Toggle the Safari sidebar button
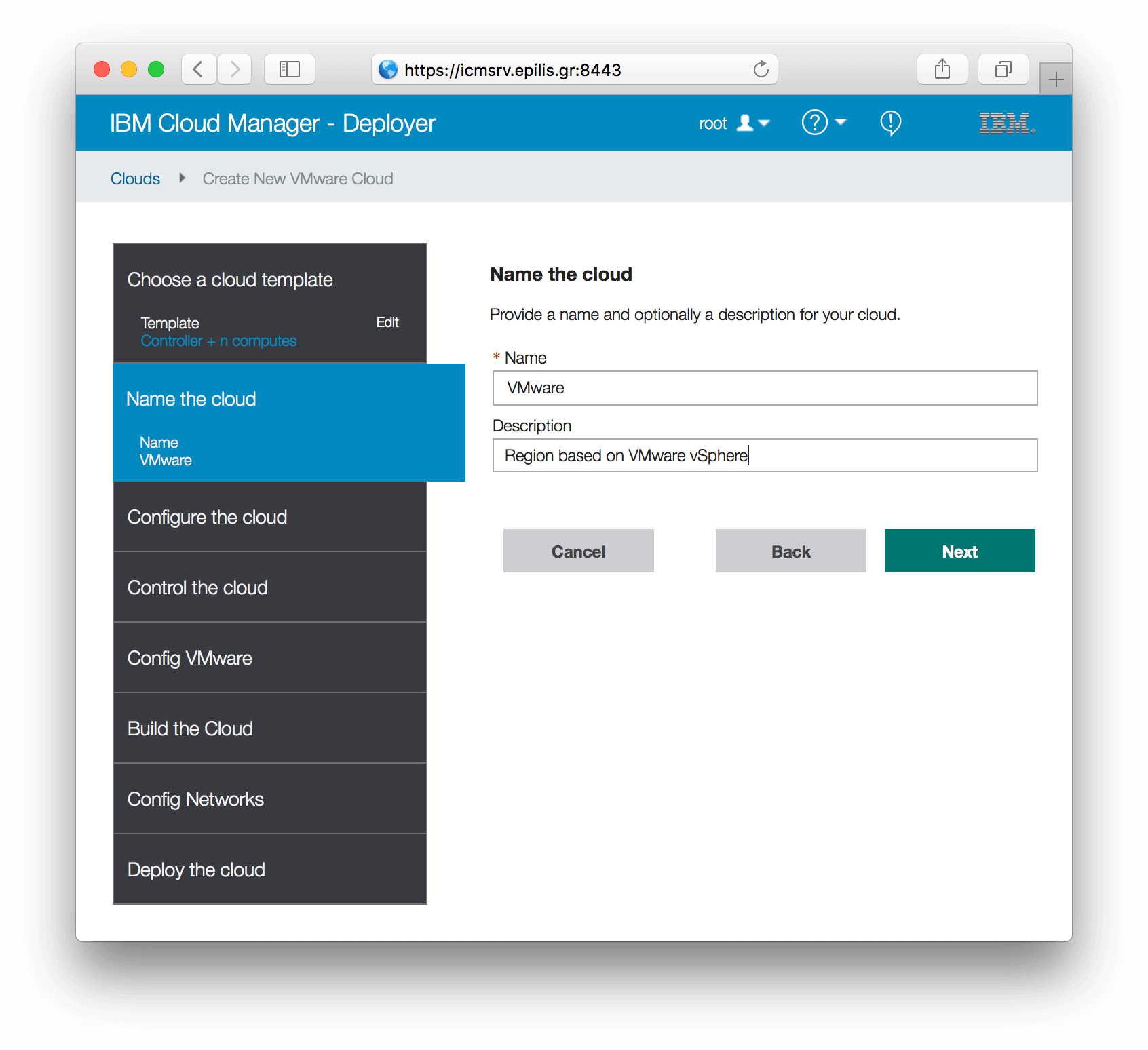This screenshot has width=1148, height=1050. point(290,69)
